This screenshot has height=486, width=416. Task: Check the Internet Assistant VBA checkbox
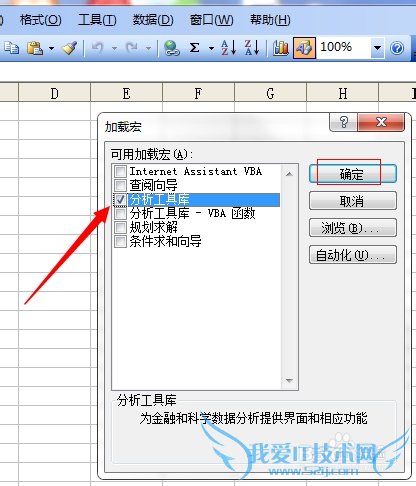[x=120, y=172]
